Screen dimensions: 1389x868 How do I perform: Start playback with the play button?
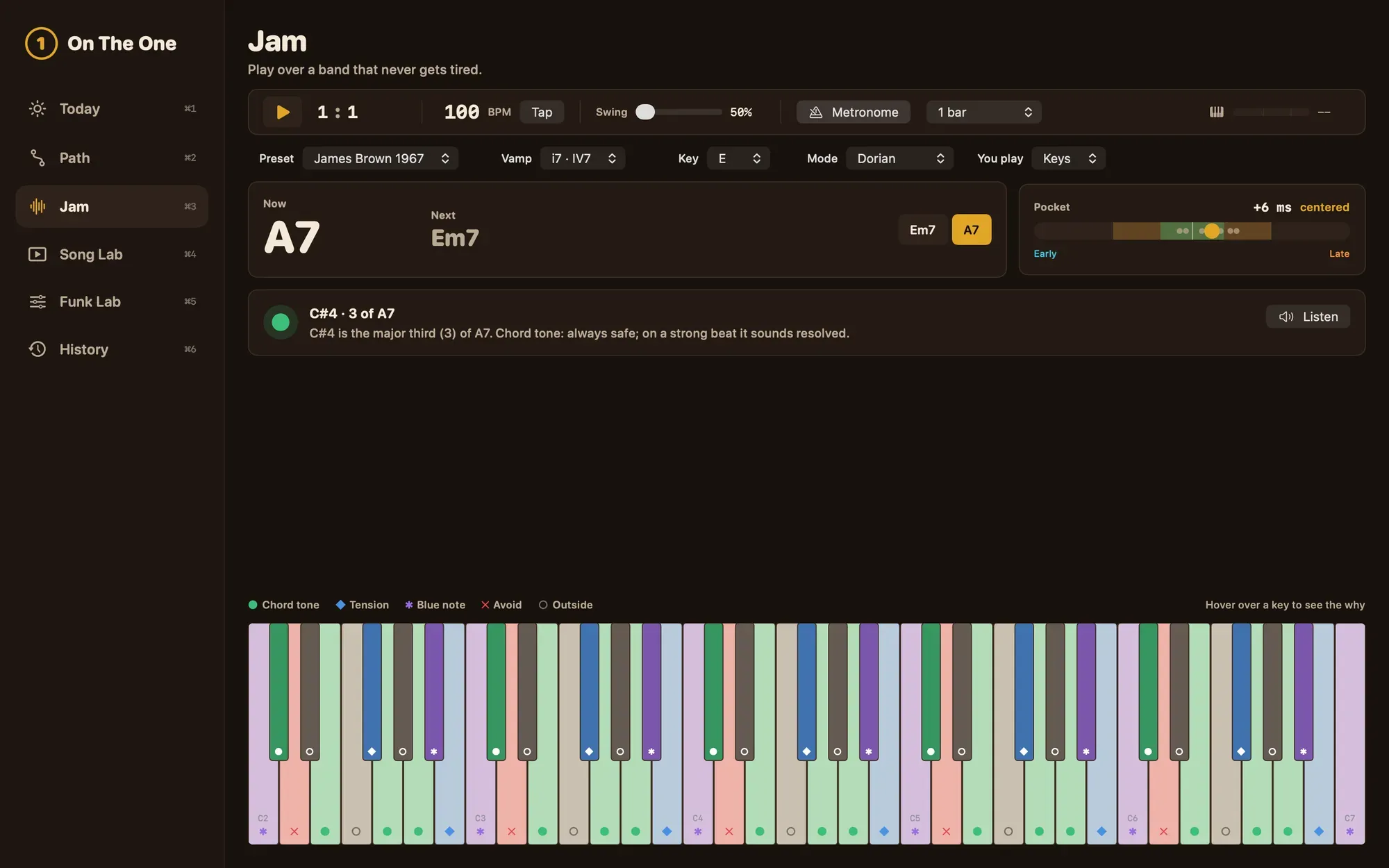pyautogui.click(x=283, y=112)
